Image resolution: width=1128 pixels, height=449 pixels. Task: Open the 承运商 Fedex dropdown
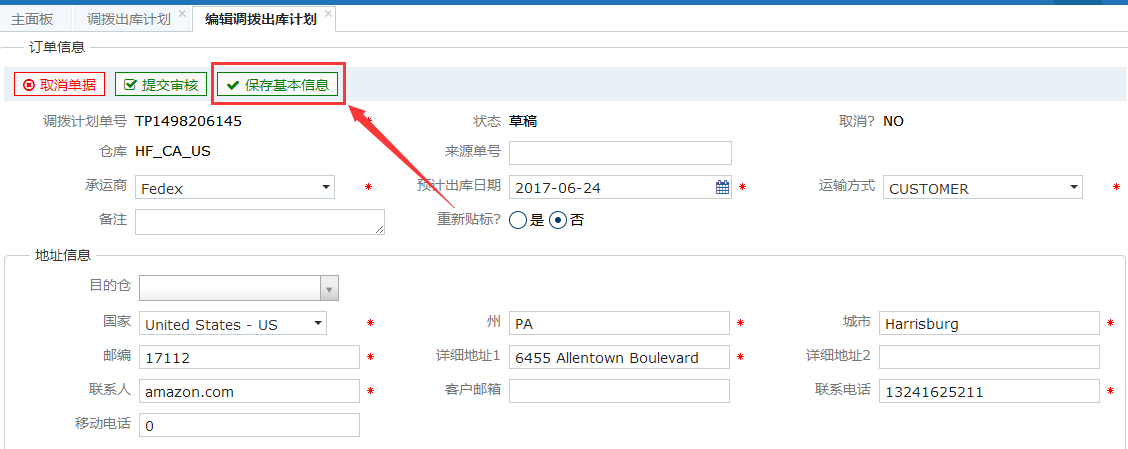point(235,188)
